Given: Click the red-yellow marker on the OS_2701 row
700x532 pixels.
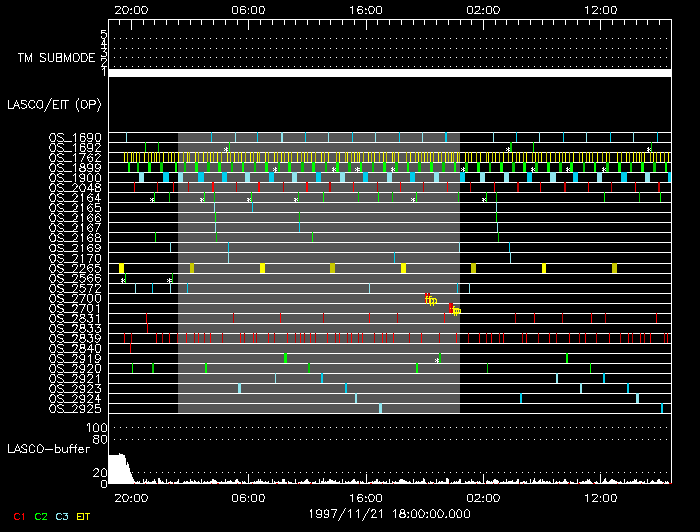Looking at the screenshot, I should 454,310.
